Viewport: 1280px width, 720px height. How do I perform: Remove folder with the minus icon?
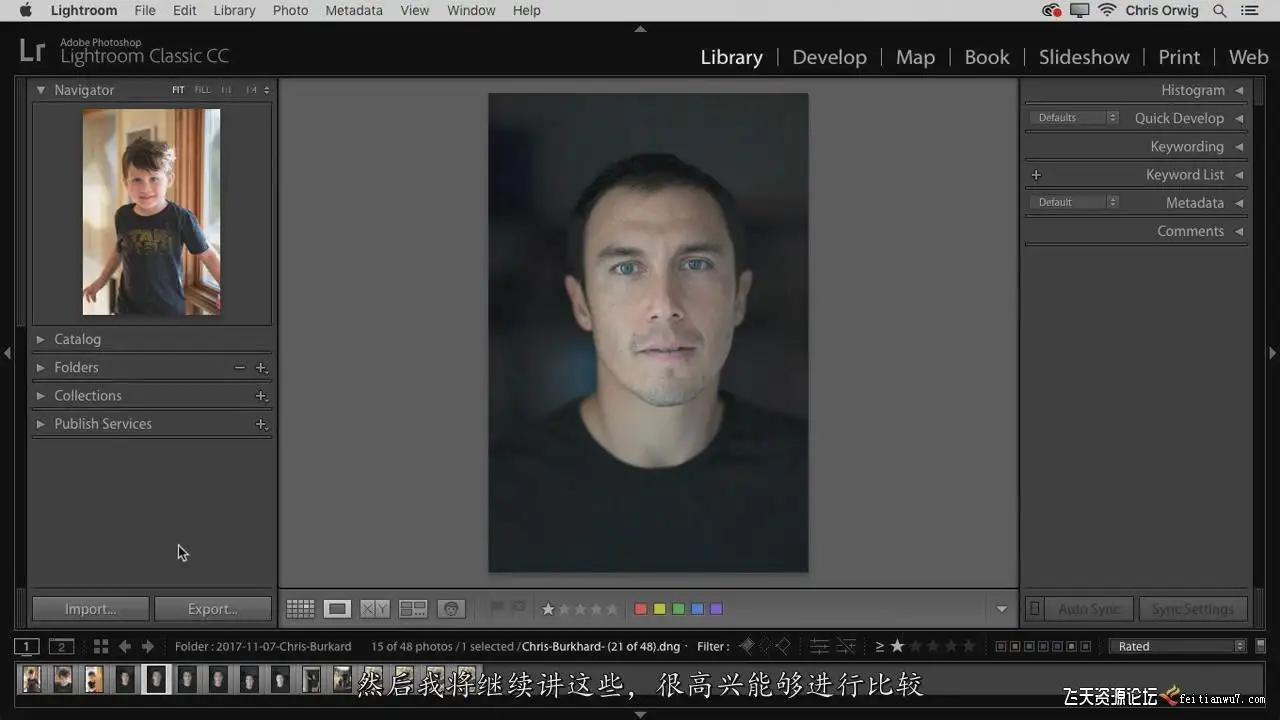point(240,368)
